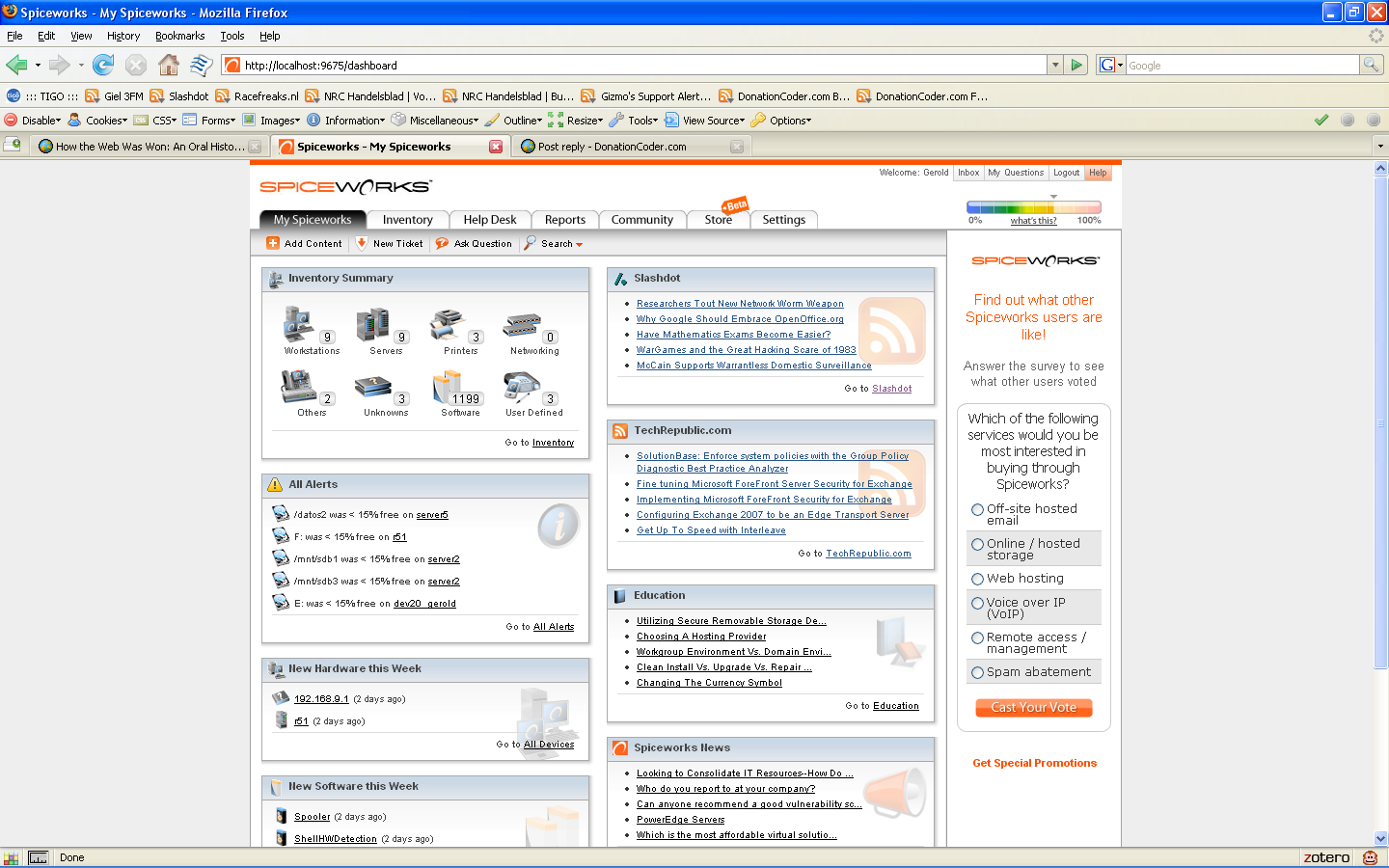Open the Inbox link in header

pos(968,173)
